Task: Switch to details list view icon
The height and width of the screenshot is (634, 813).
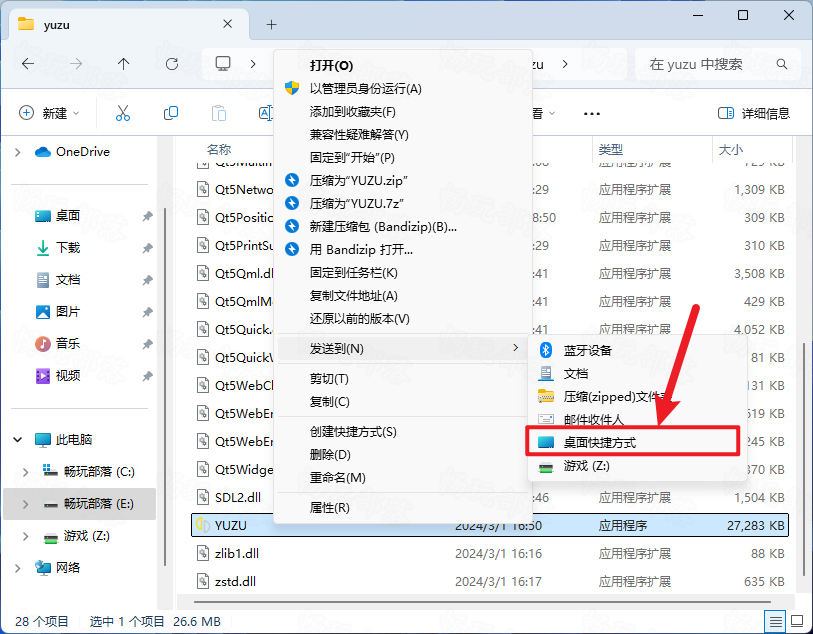Action: [775, 621]
